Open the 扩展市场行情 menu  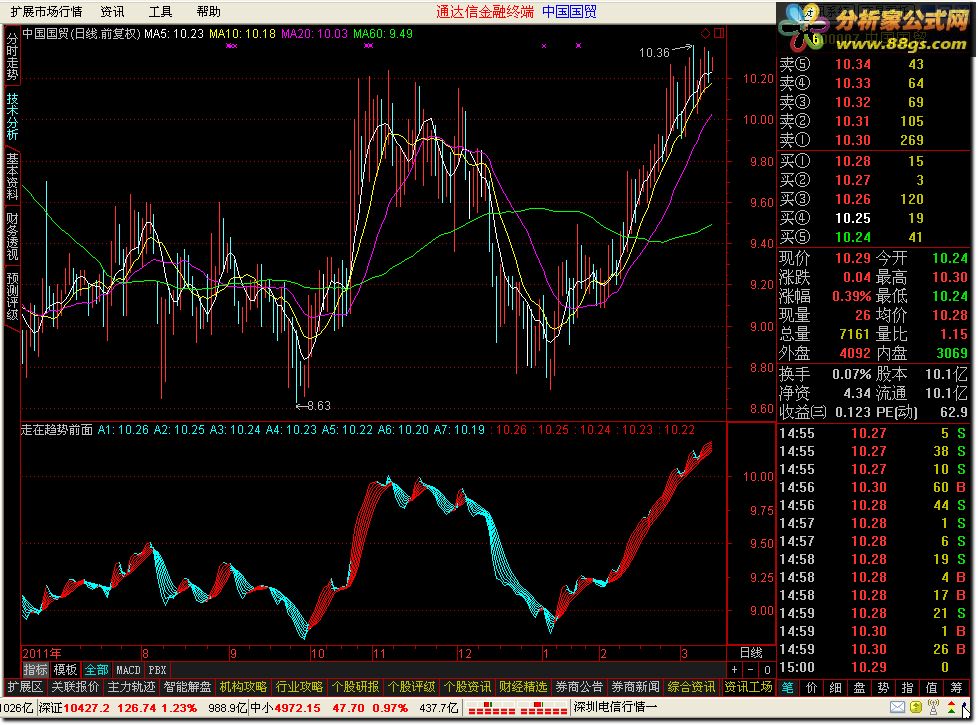click(46, 11)
